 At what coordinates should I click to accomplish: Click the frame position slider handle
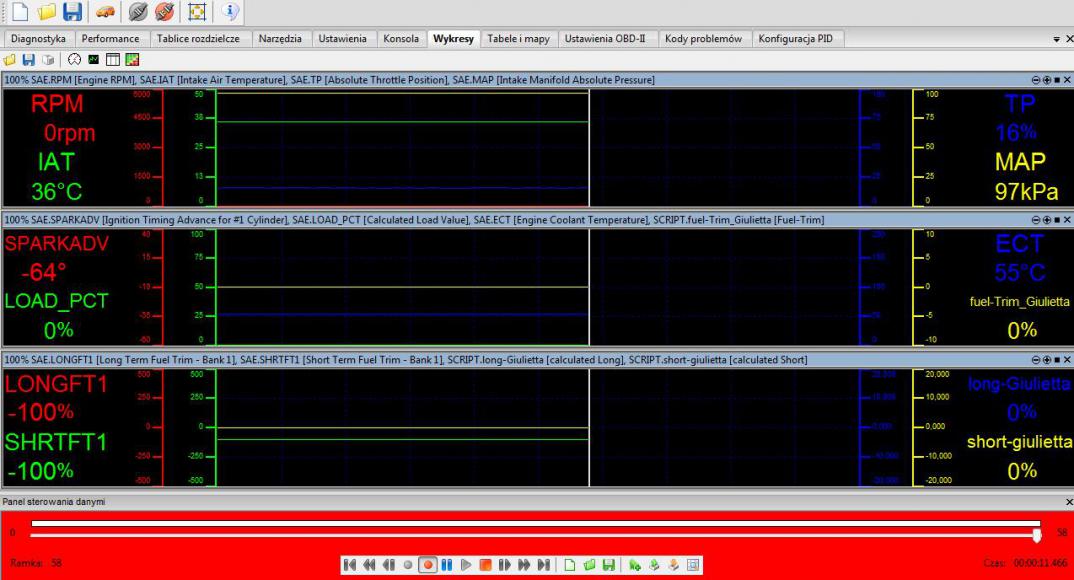(1038, 534)
